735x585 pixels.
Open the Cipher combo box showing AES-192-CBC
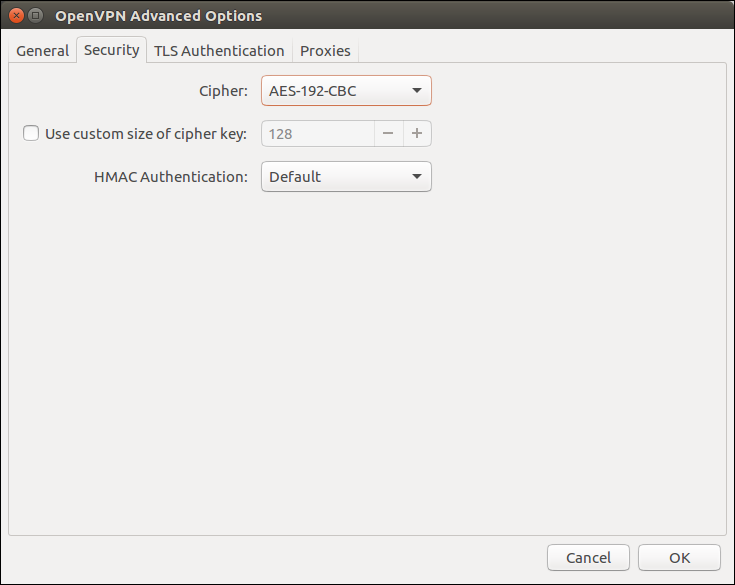335,91
